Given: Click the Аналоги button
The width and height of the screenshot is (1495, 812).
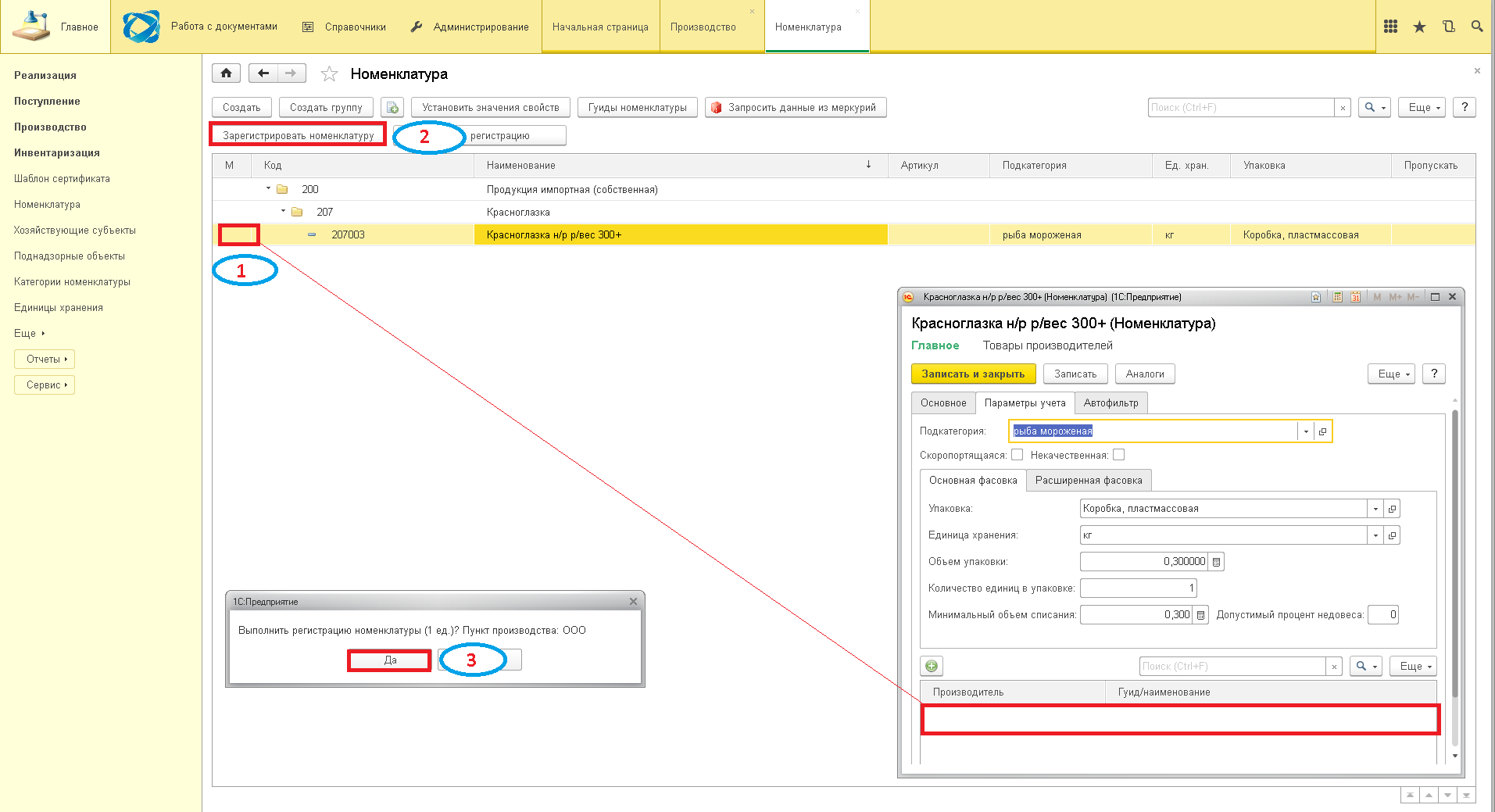Looking at the screenshot, I should (x=1145, y=374).
